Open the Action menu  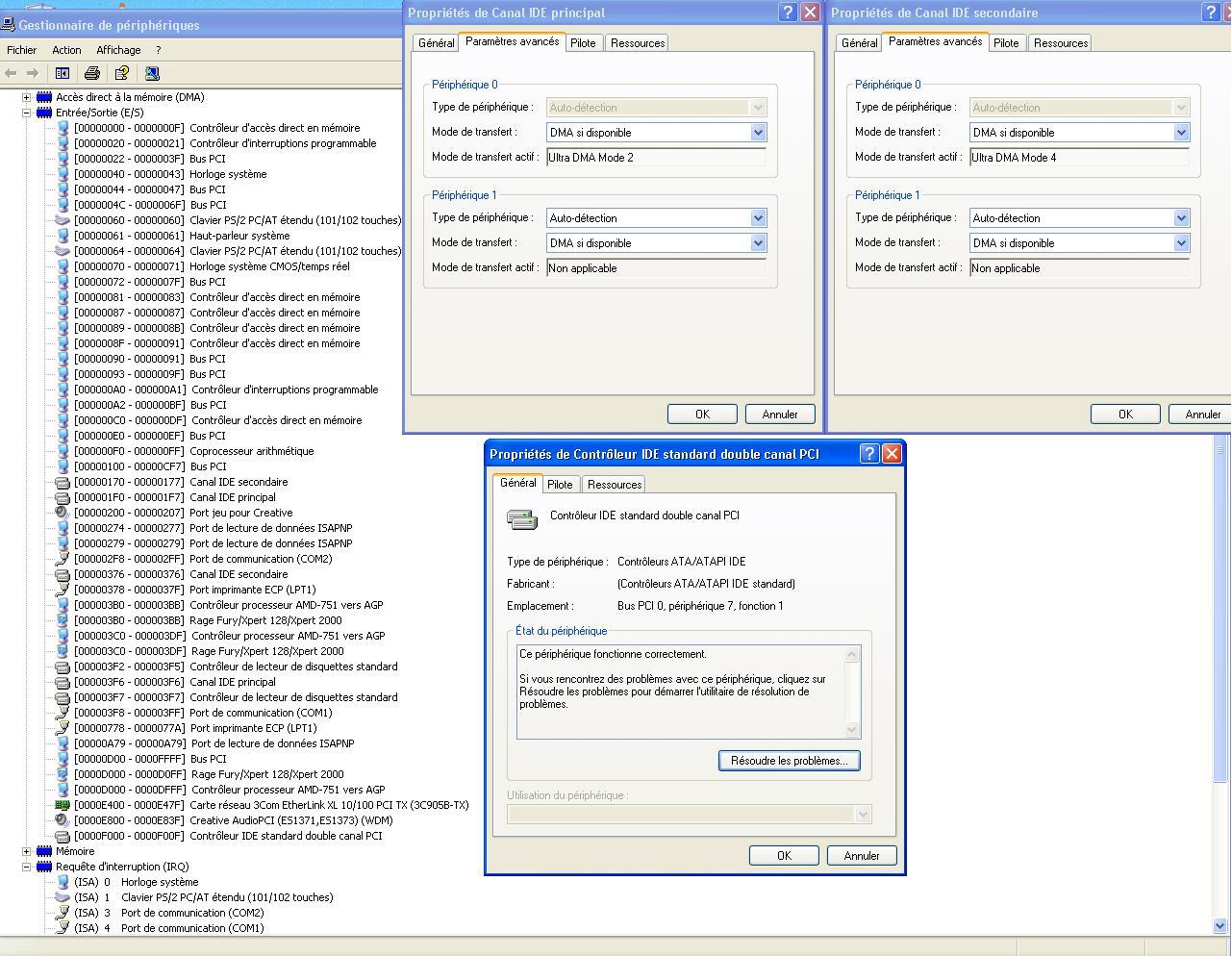[x=66, y=50]
